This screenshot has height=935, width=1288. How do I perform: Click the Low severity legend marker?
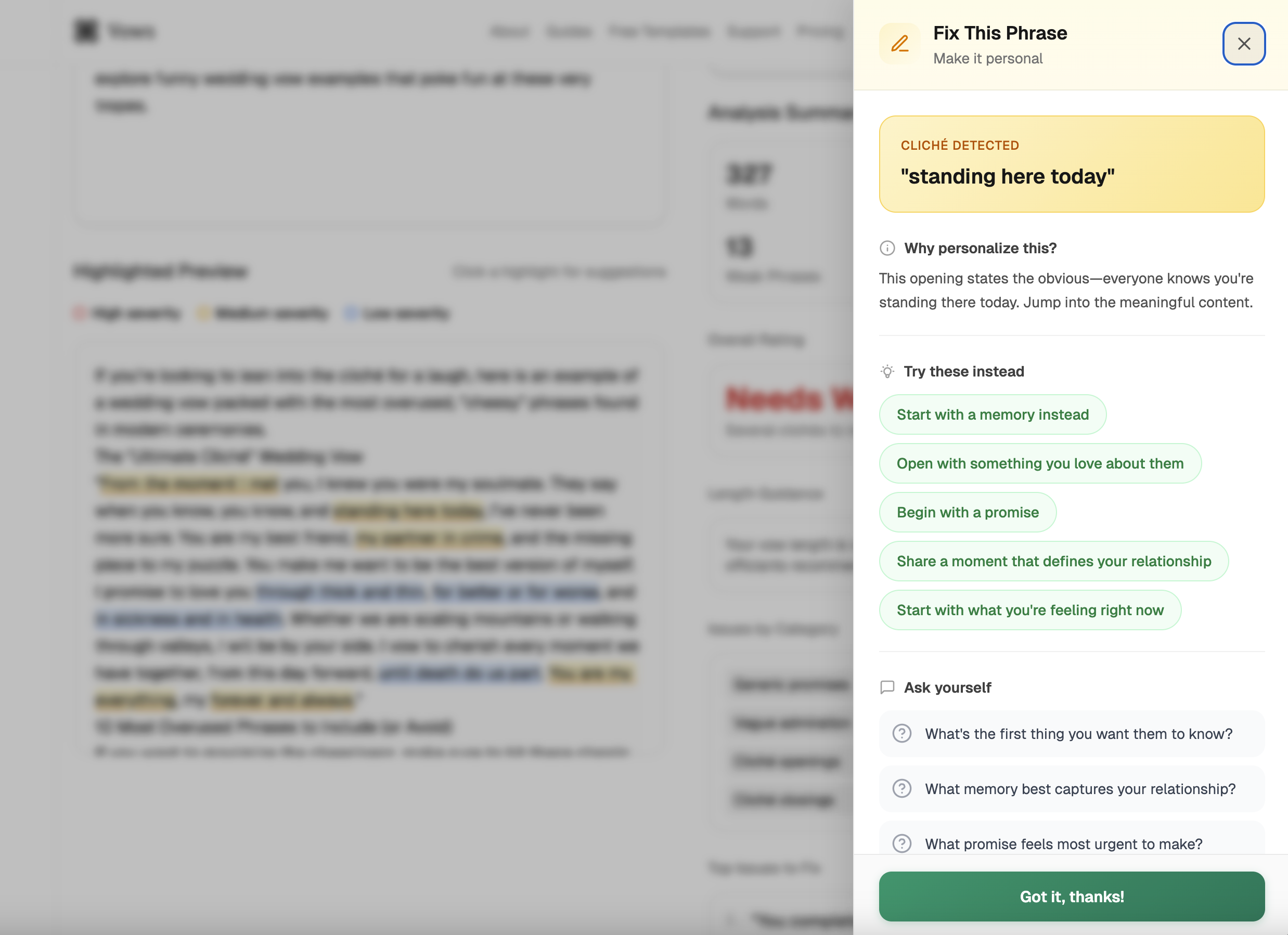point(352,314)
